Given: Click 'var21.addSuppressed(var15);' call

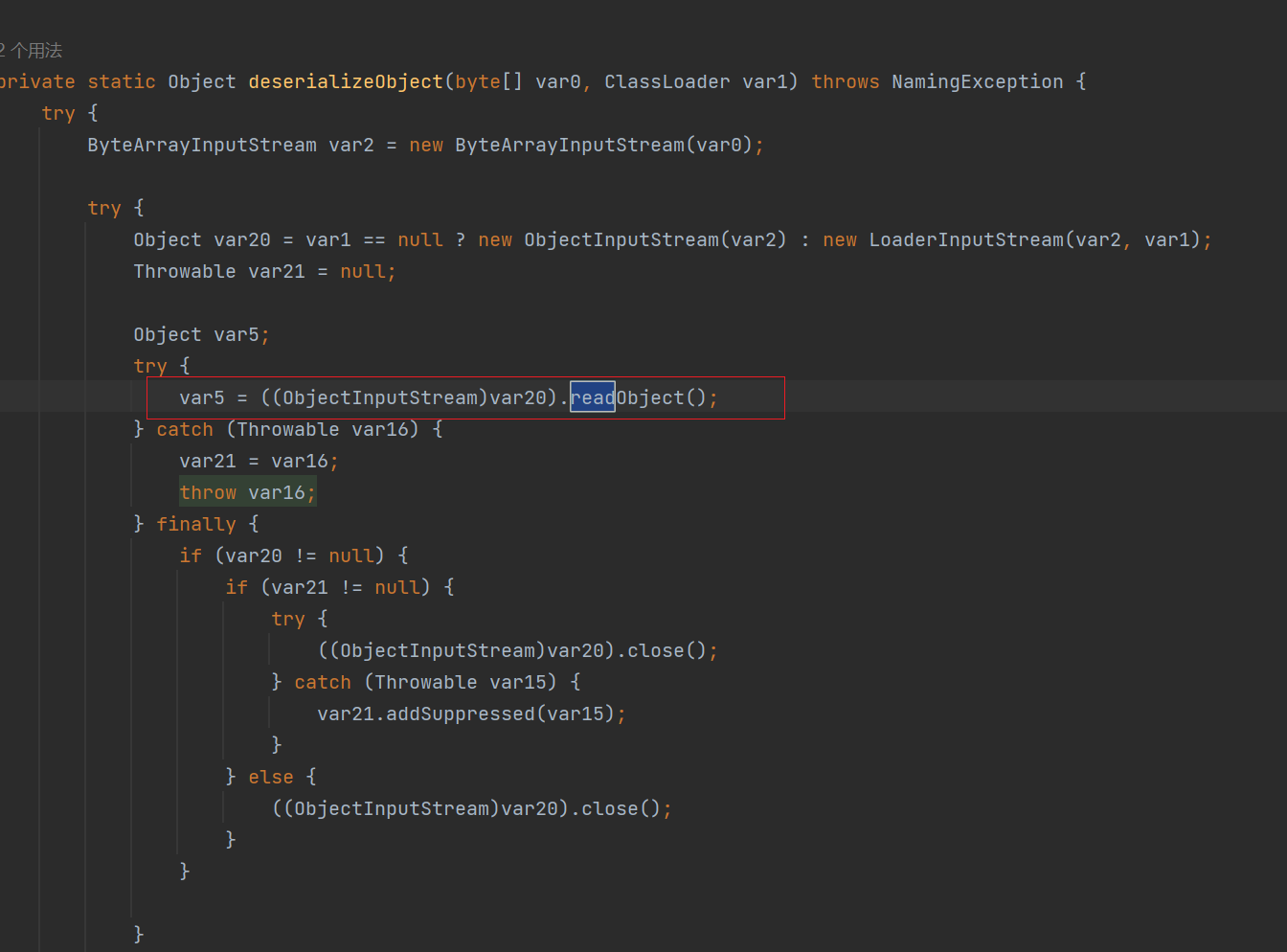Looking at the screenshot, I should [471, 714].
